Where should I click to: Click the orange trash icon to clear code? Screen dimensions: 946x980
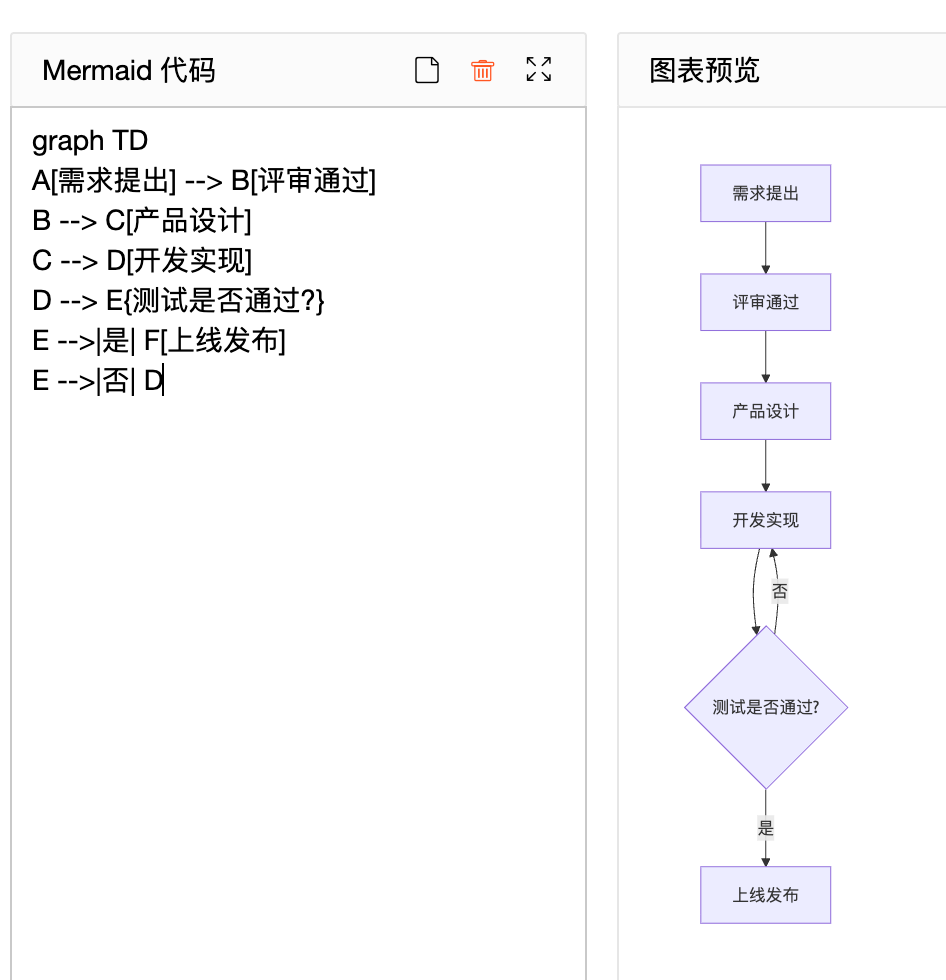(x=483, y=70)
